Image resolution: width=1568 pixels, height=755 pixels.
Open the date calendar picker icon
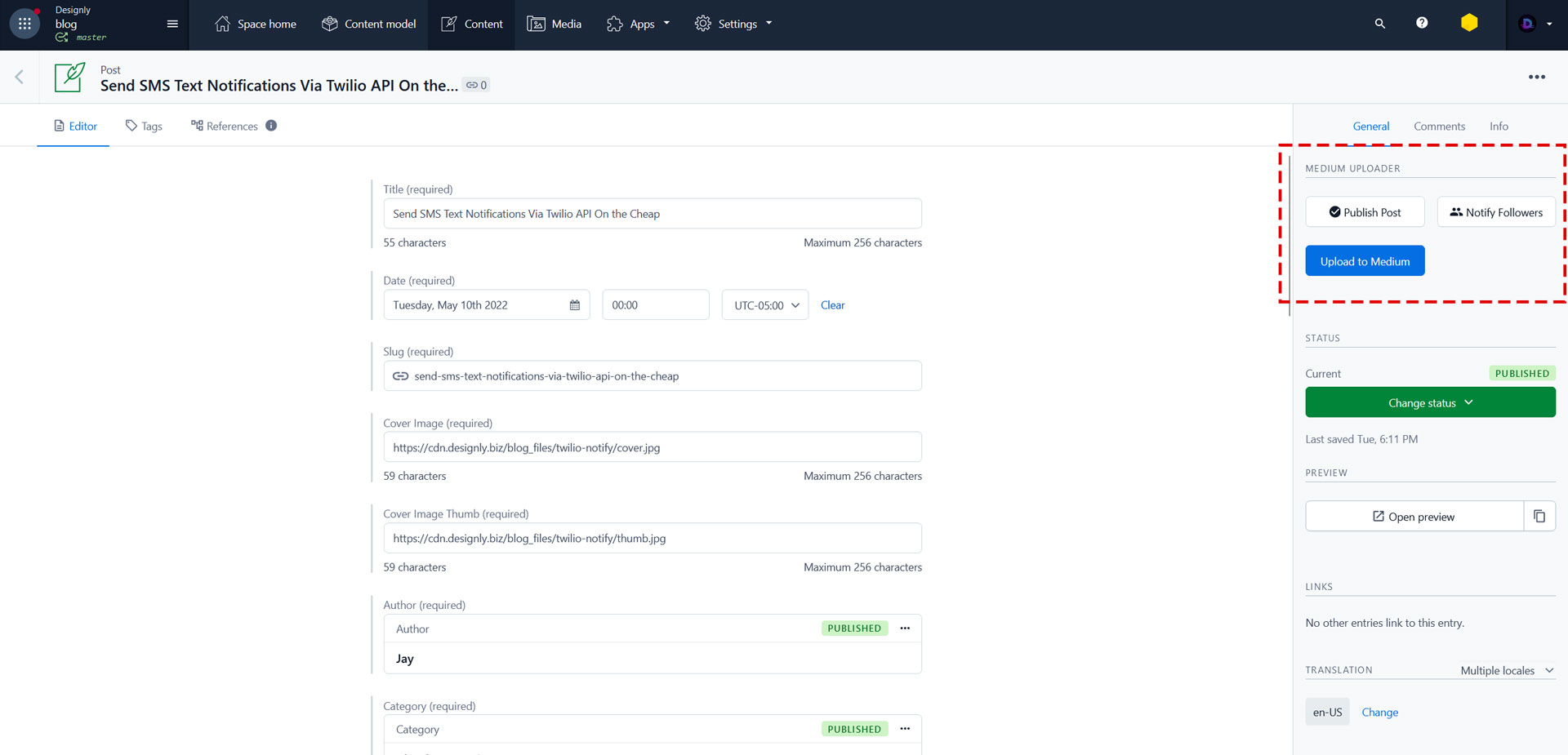575,305
